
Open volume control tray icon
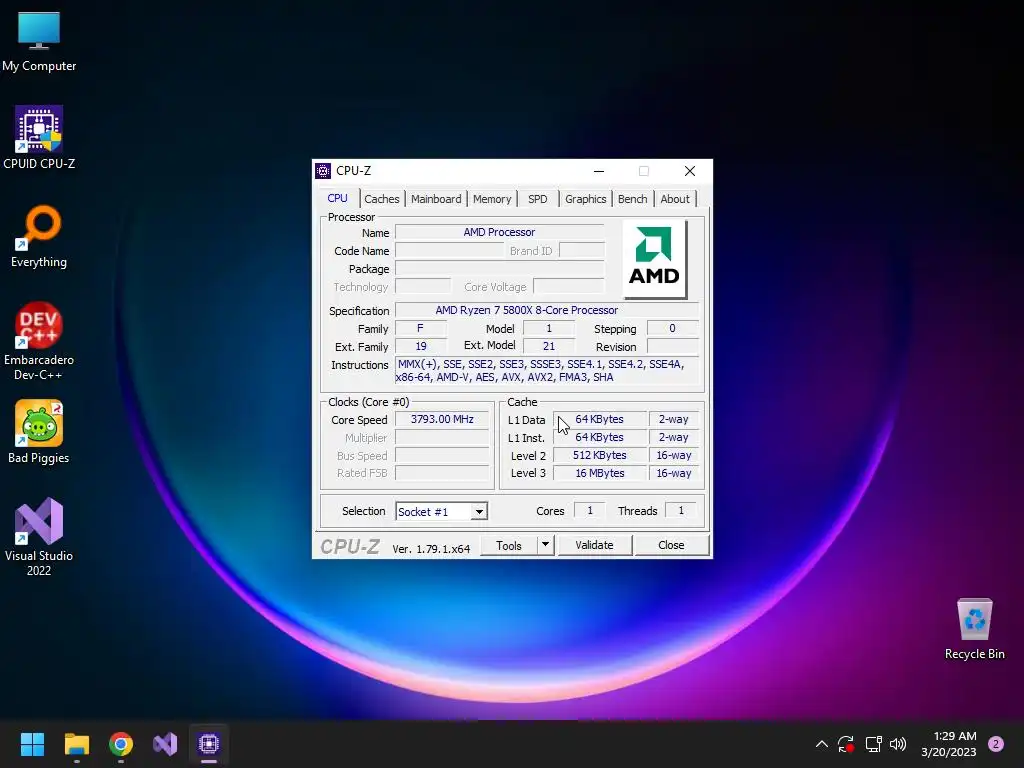click(898, 744)
